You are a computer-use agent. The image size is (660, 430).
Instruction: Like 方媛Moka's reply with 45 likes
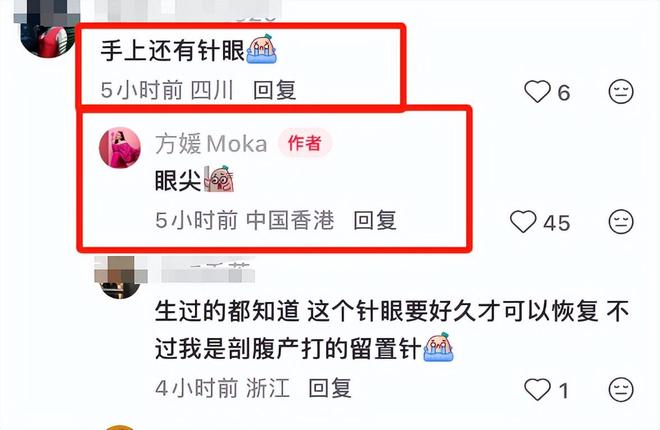click(523, 221)
